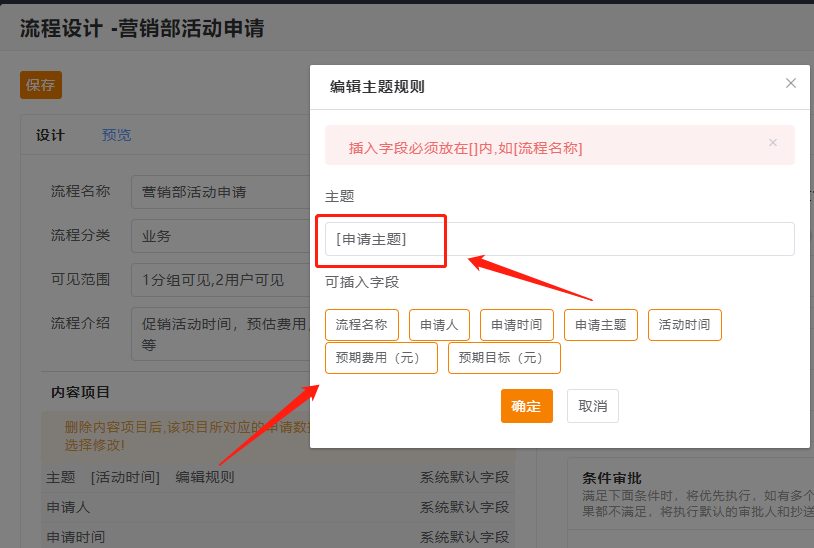Open the 可见范围 selector field
This screenshot has width=814, height=548.
pyautogui.click(x=220, y=280)
